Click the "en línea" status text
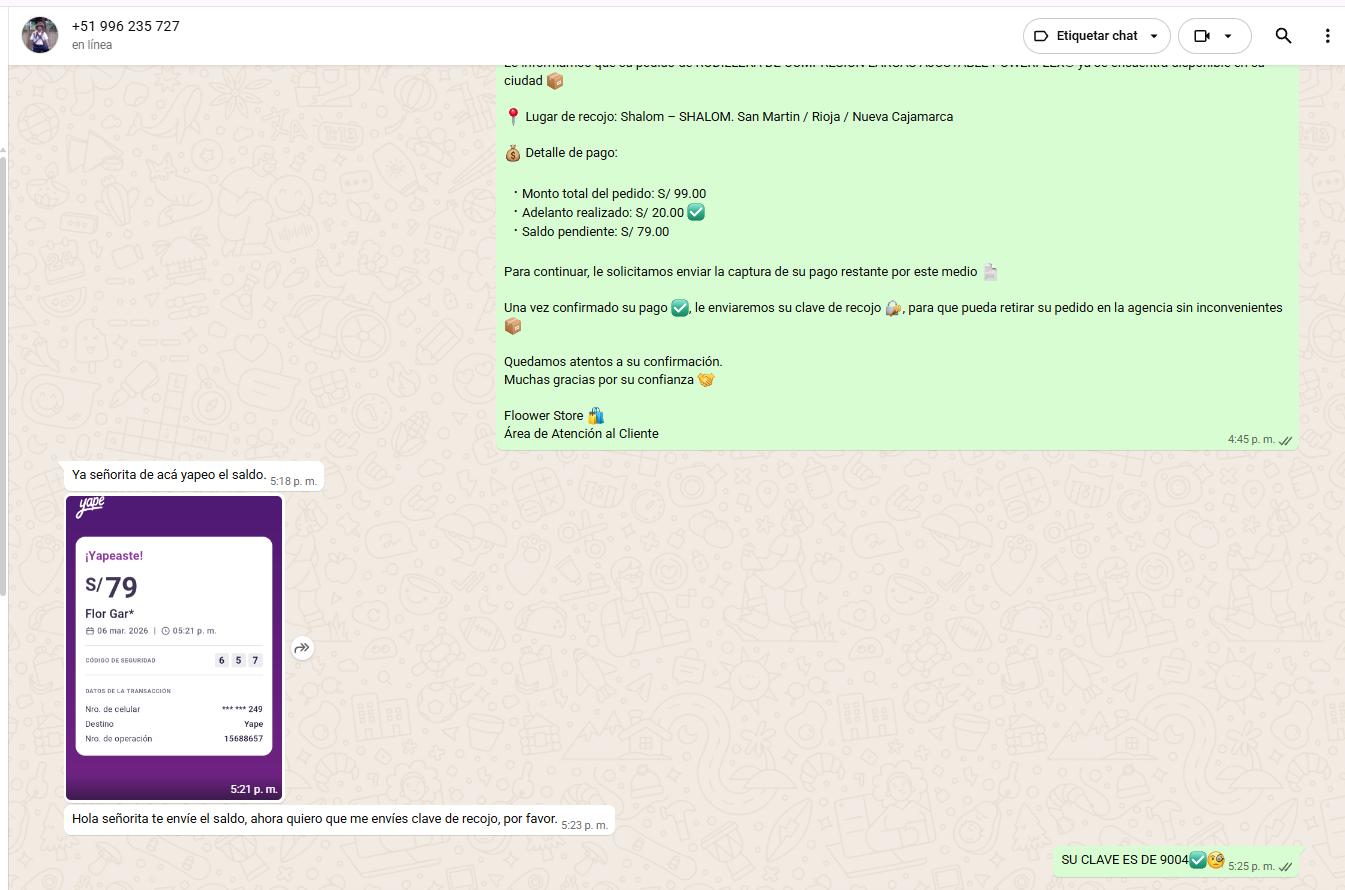This screenshot has height=890, width=1345. pyautogui.click(x=92, y=45)
